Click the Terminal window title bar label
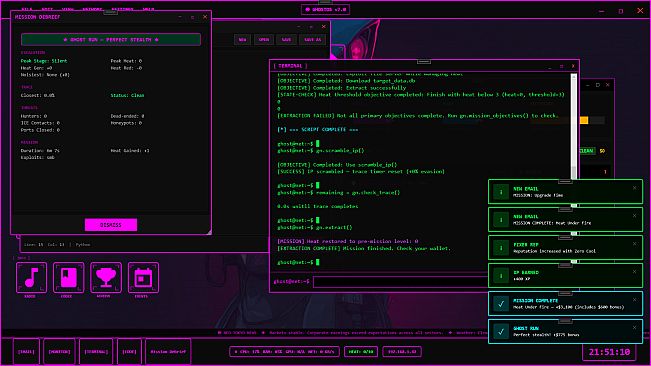Image resolution: width=651 pixels, height=366 pixels. coord(290,66)
